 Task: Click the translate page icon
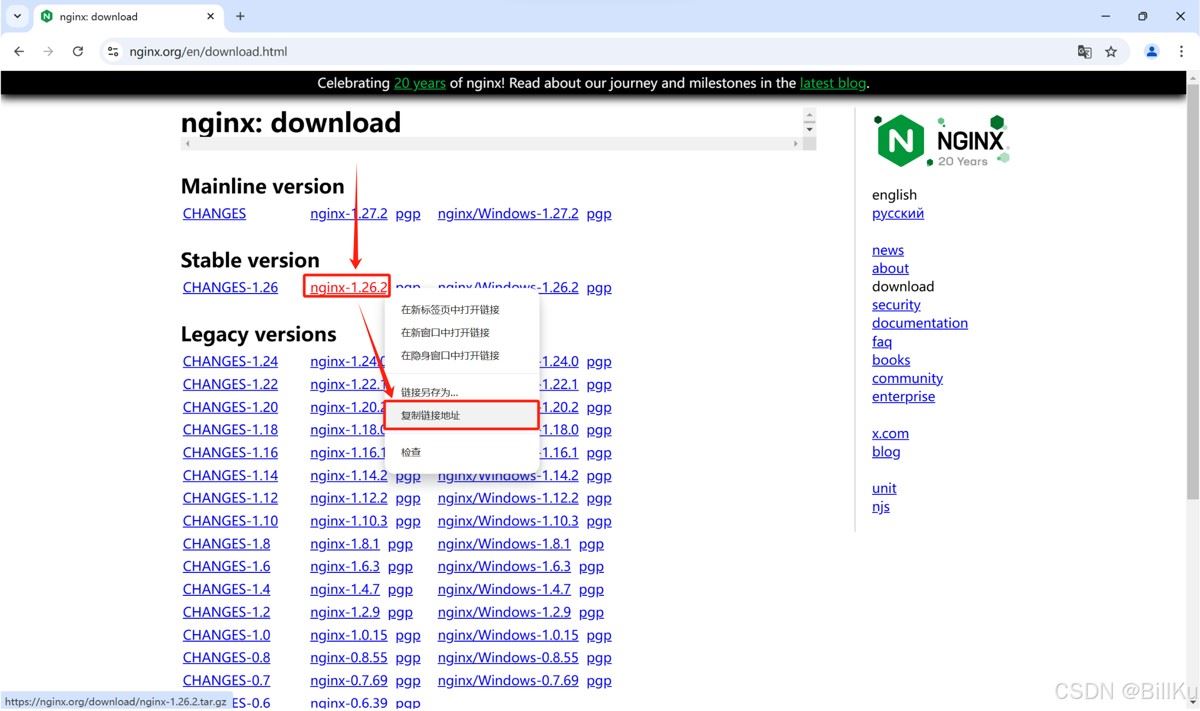(1084, 52)
